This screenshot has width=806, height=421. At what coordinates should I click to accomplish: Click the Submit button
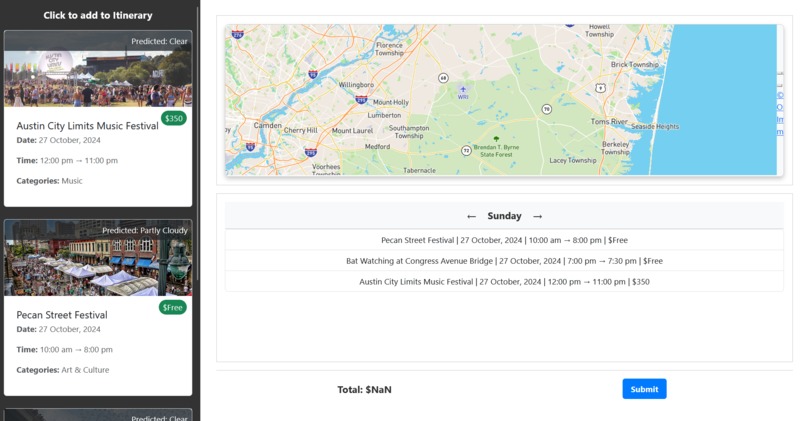(644, 389)
